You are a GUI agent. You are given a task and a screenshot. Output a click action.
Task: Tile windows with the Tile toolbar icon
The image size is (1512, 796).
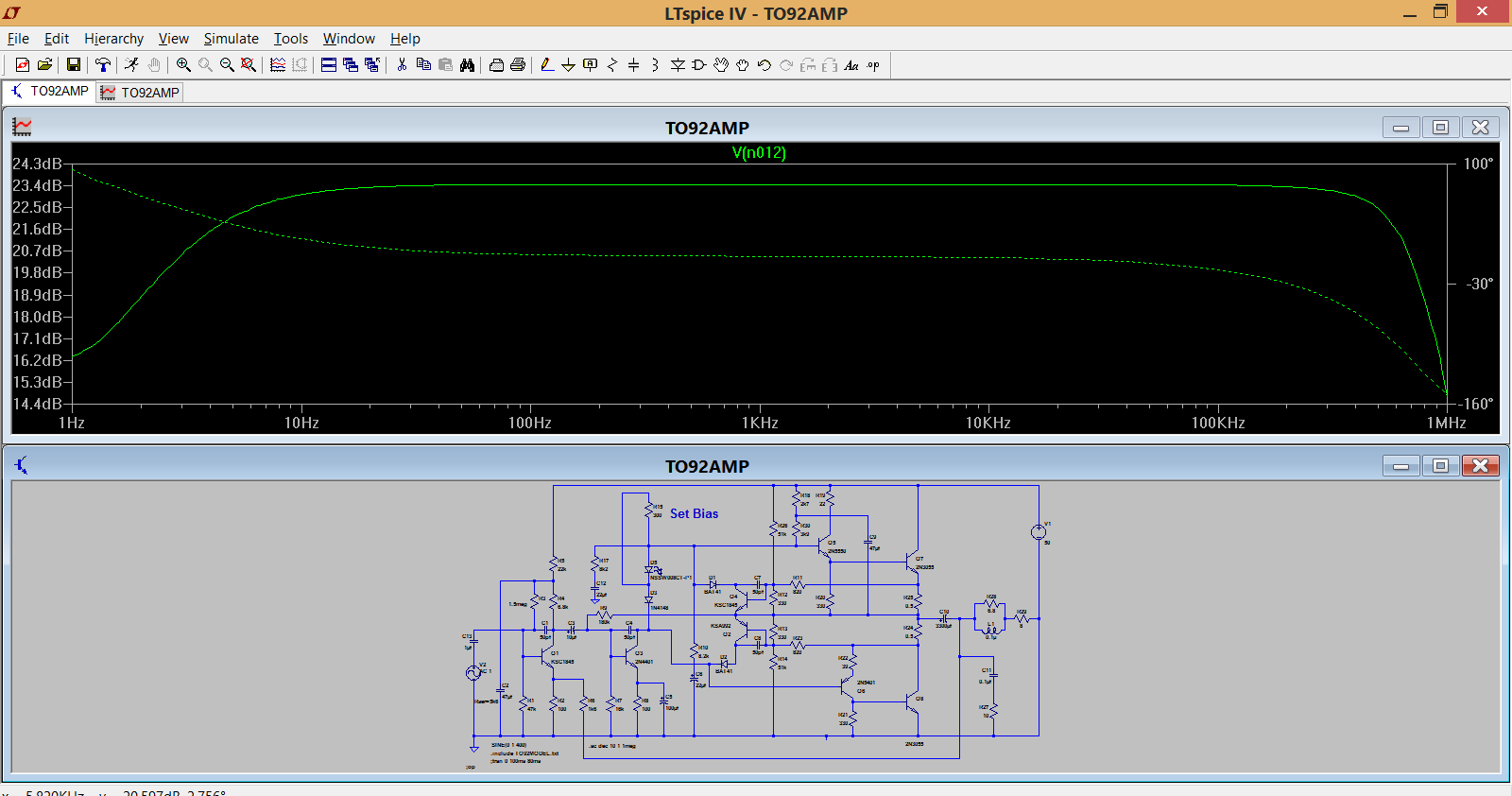[x=329, y=65]
